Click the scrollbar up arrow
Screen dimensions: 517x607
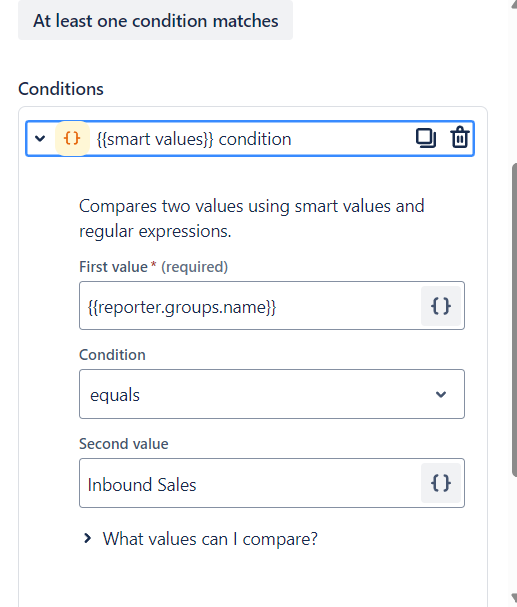pyautogui.click(x=514, y=3)
